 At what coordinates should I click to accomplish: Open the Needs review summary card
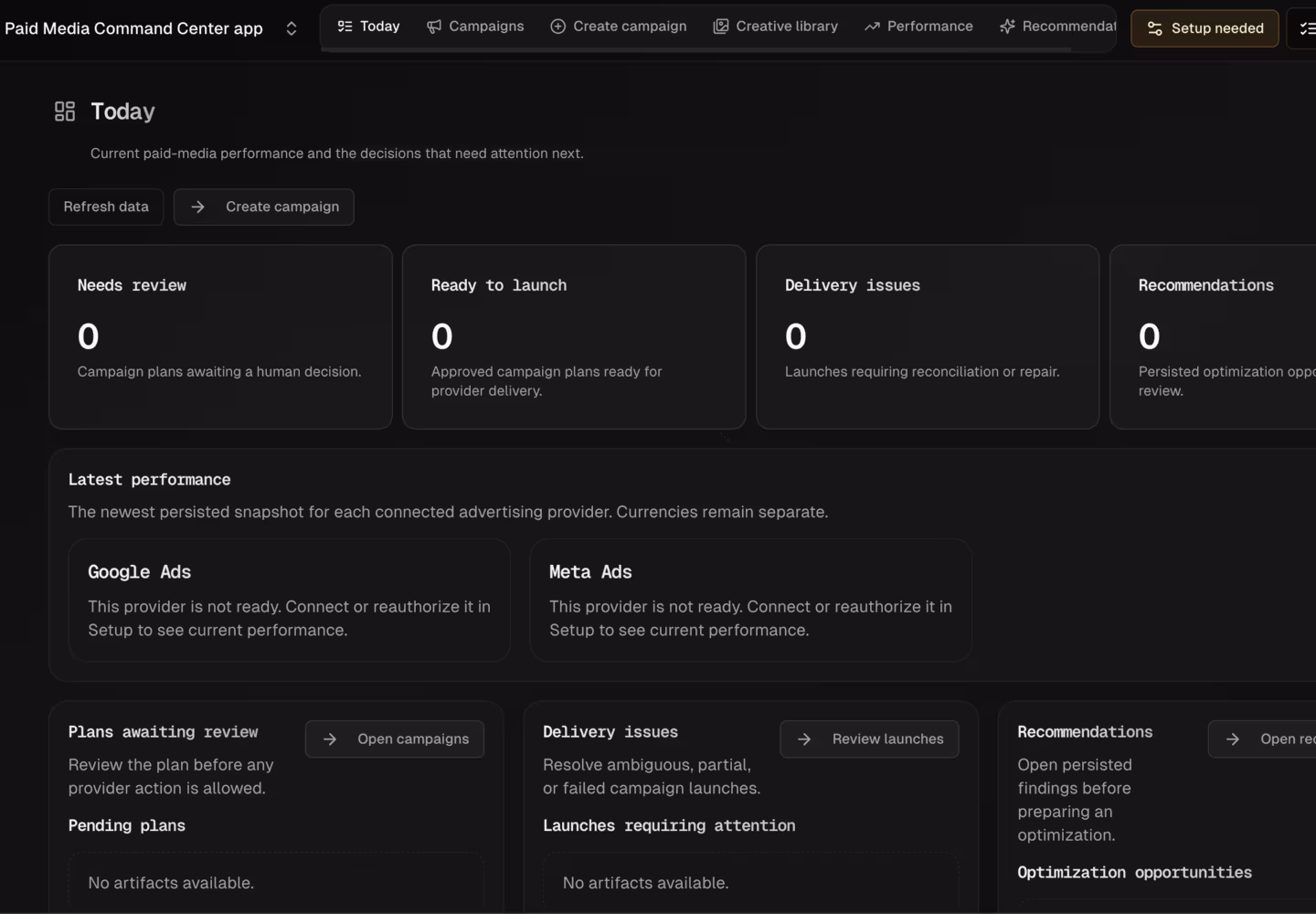coord(220,336)
